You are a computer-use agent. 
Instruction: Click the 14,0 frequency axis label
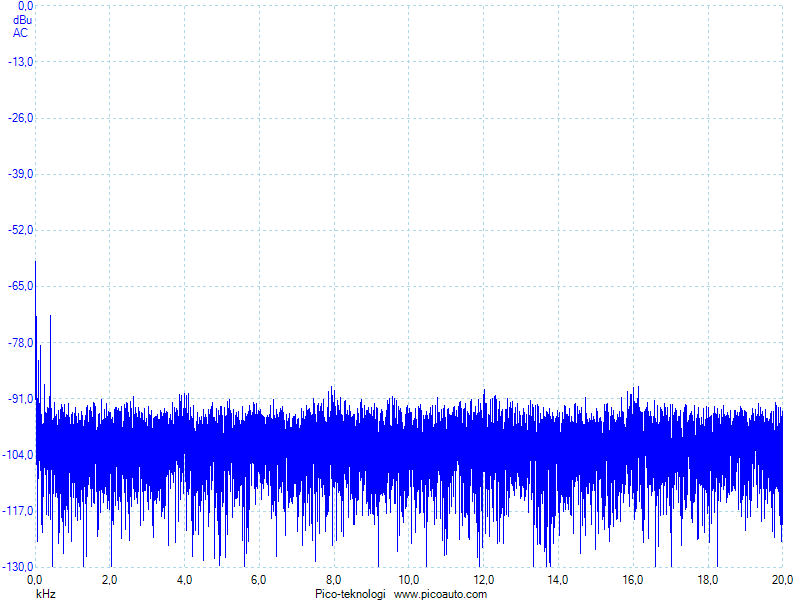tap(558, 580)
